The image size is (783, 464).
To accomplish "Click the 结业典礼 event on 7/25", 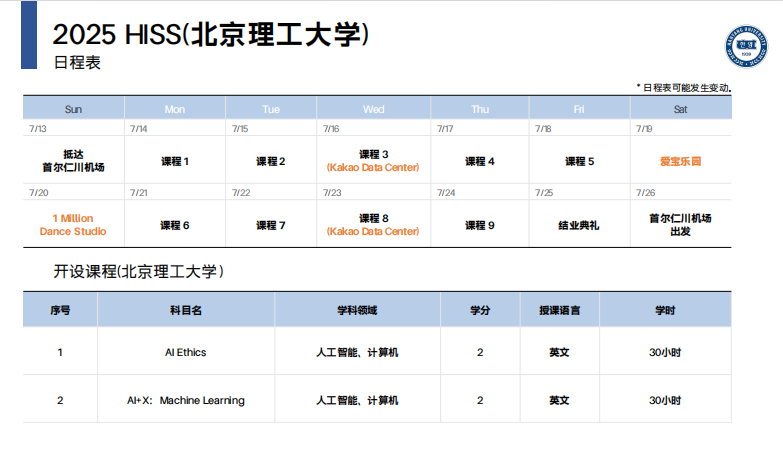I will (x=579, y=225).
